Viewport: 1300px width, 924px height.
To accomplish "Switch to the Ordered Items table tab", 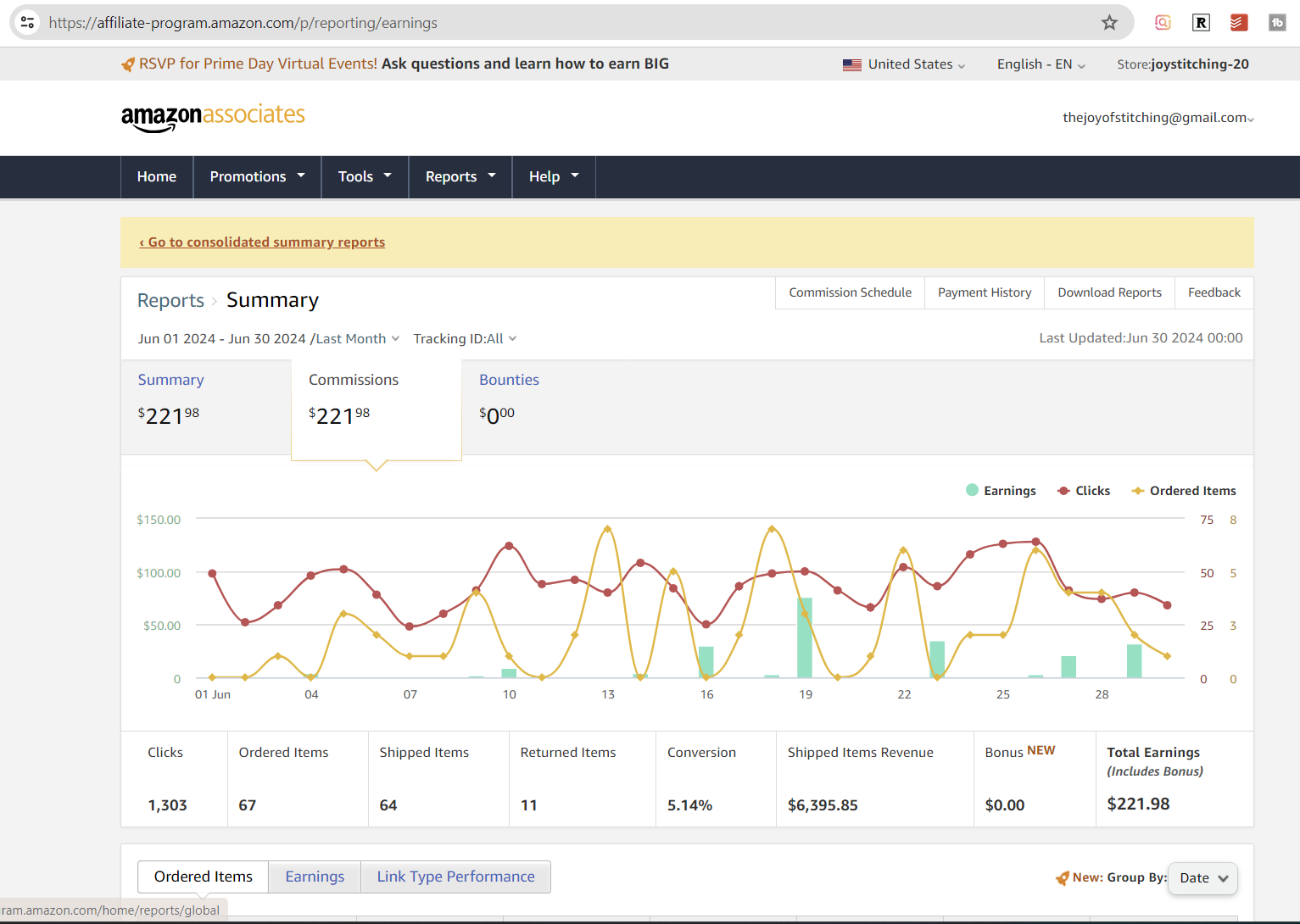I will pyautogui.click(x=204, y=877).
